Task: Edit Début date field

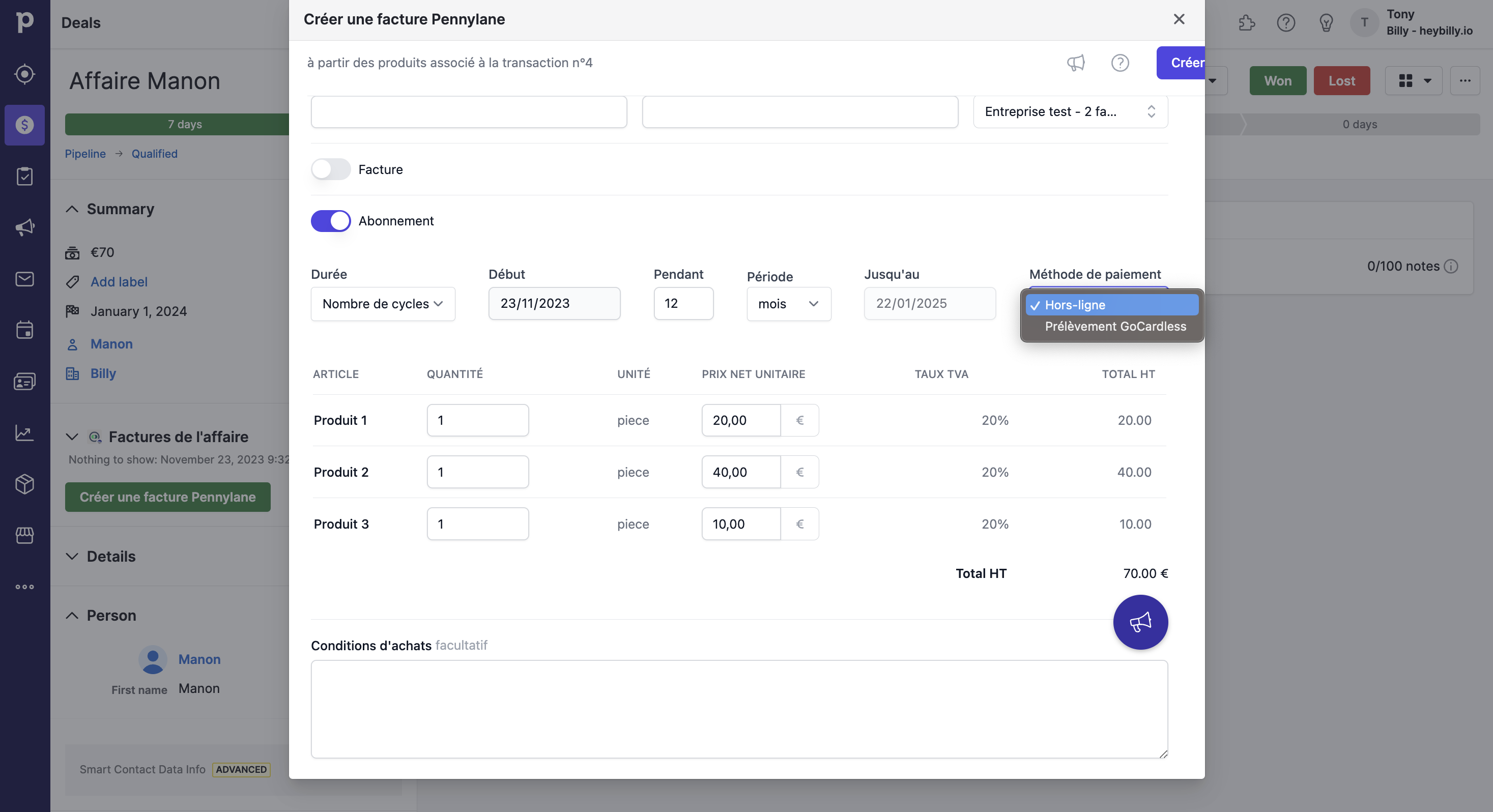Action: [554, 303]
